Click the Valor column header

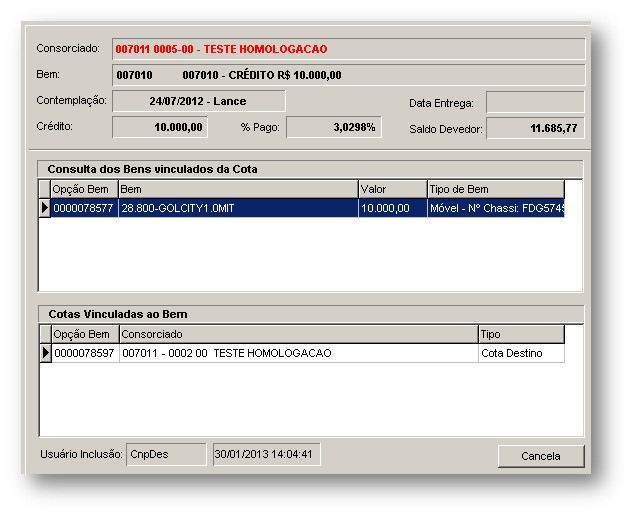point(393,189)
